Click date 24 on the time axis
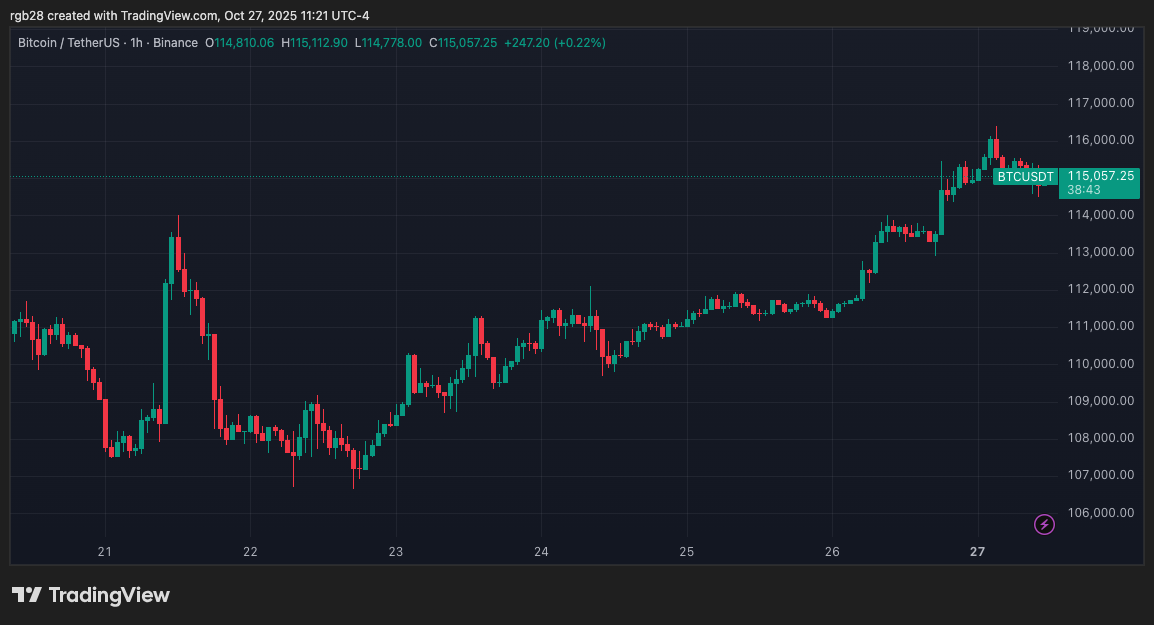Viewport: 1154px width, 625px height. click(541, 551)
